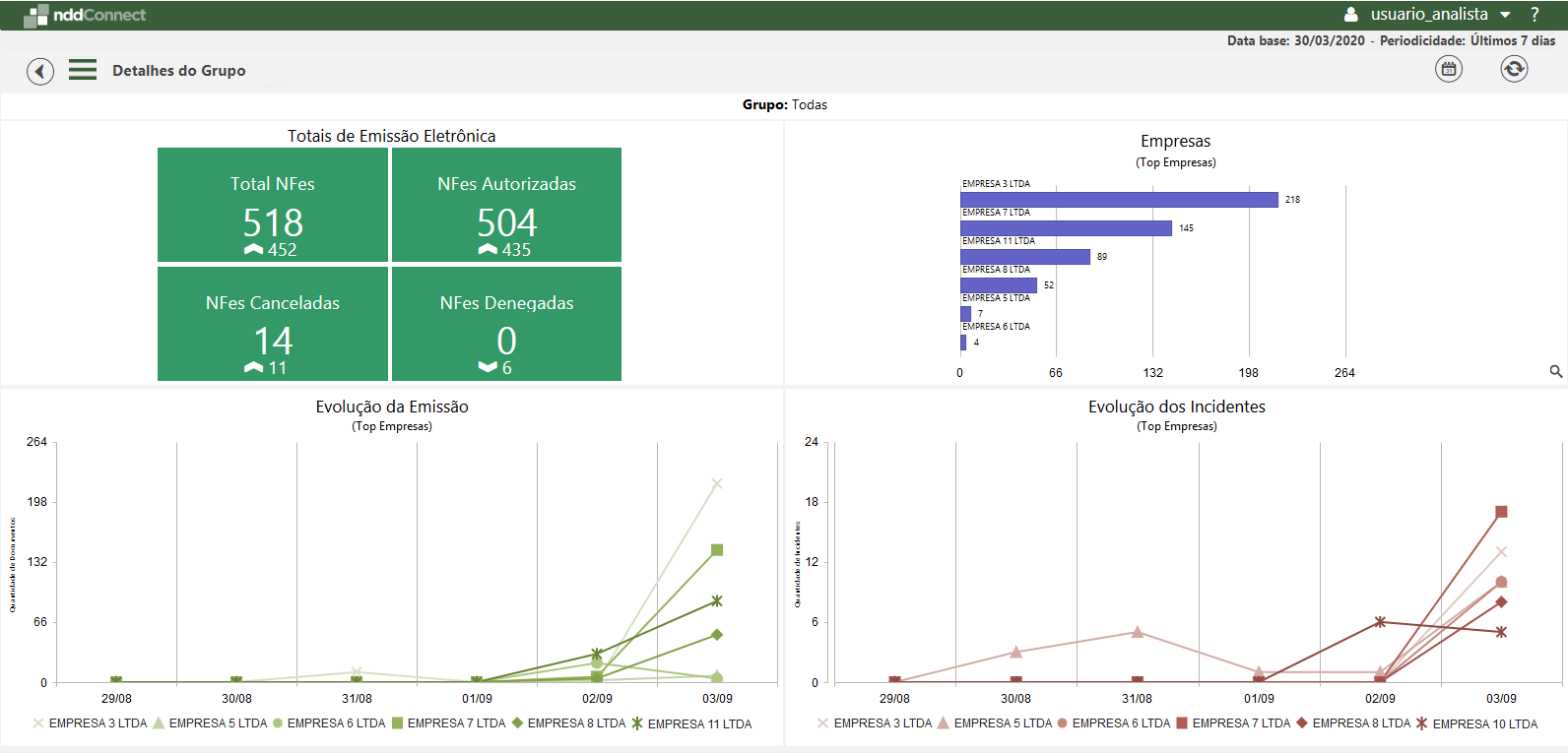Toggle EMPRESA 5 LTDA in incidents legend
The image size is (1568, 753).
click(x=994, y=723)
